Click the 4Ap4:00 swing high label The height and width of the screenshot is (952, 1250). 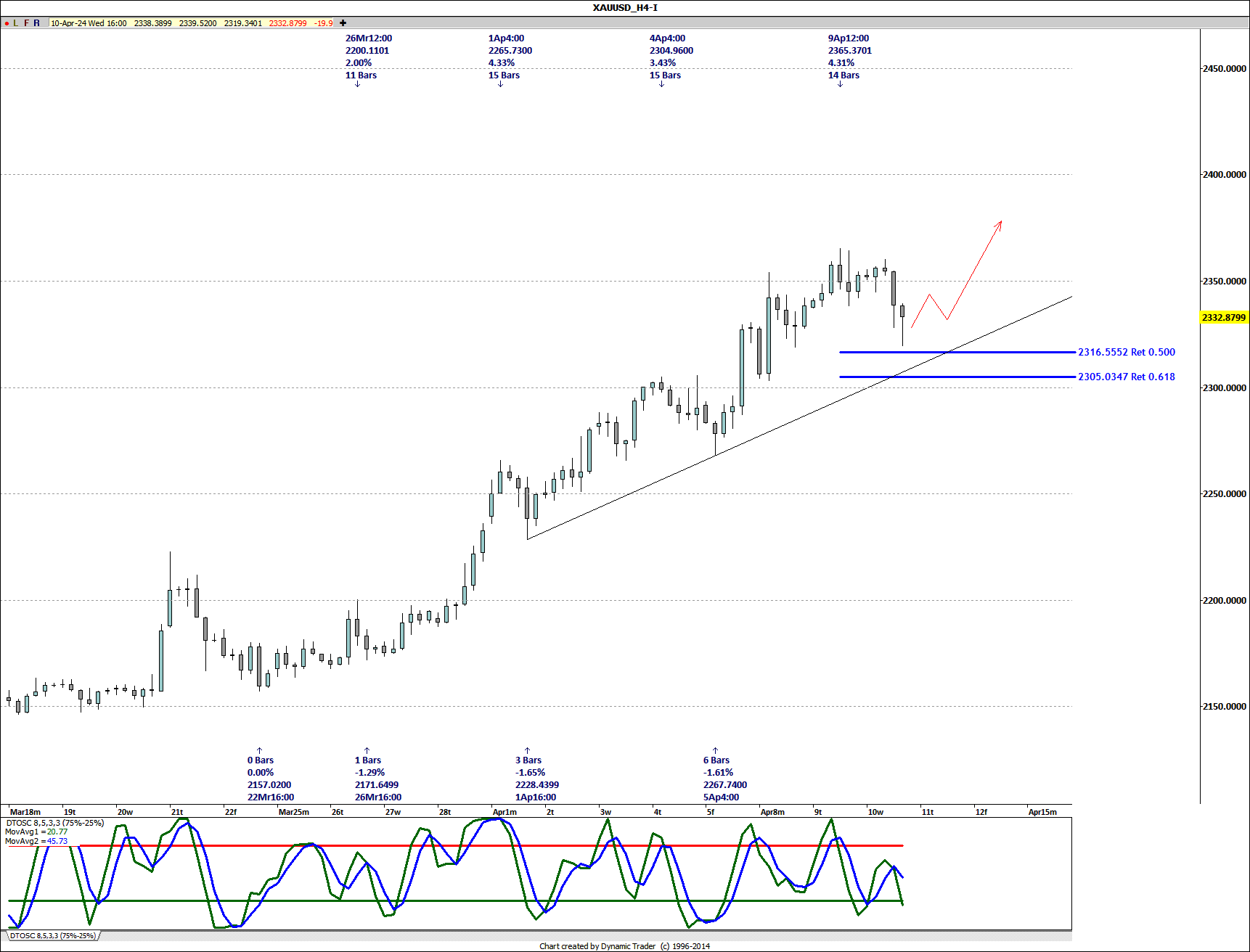tap(667, 38)
